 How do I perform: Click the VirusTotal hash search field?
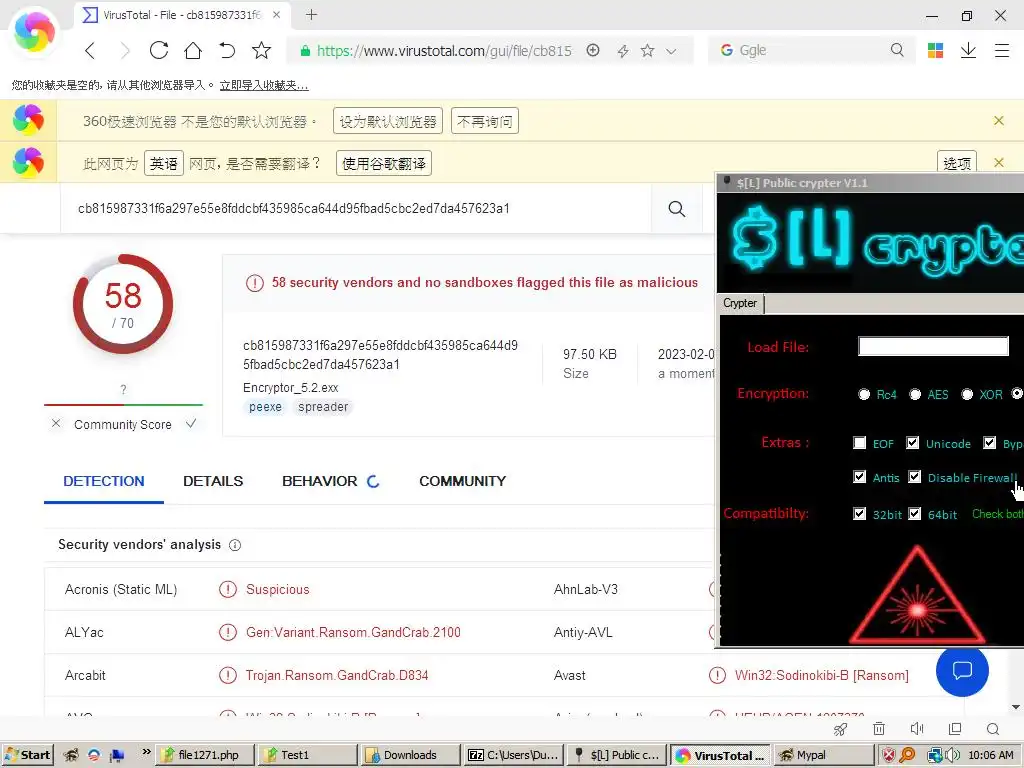pos(356,208)
